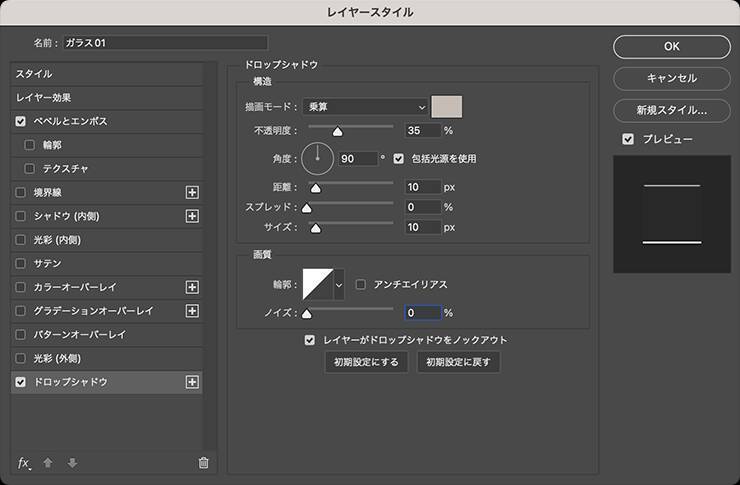Select the サテン effect entry
The height and width of the screenshot is (485, 740).
pos(48,263)
